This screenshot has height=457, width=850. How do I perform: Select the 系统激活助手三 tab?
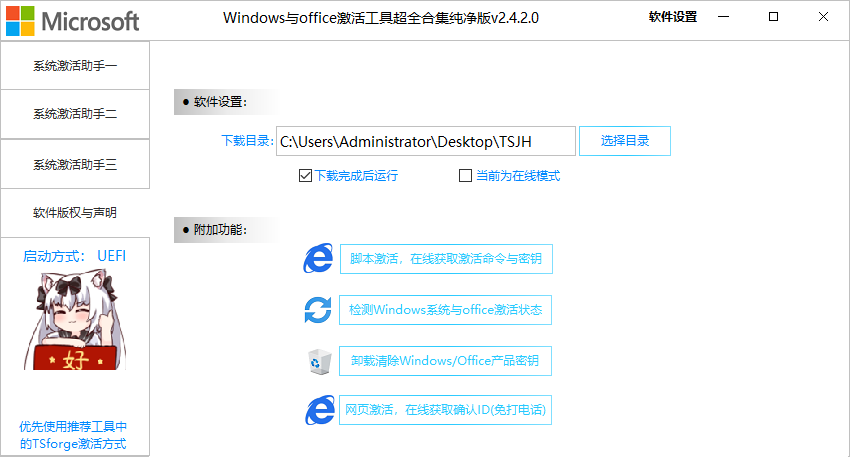click(75, 164)
